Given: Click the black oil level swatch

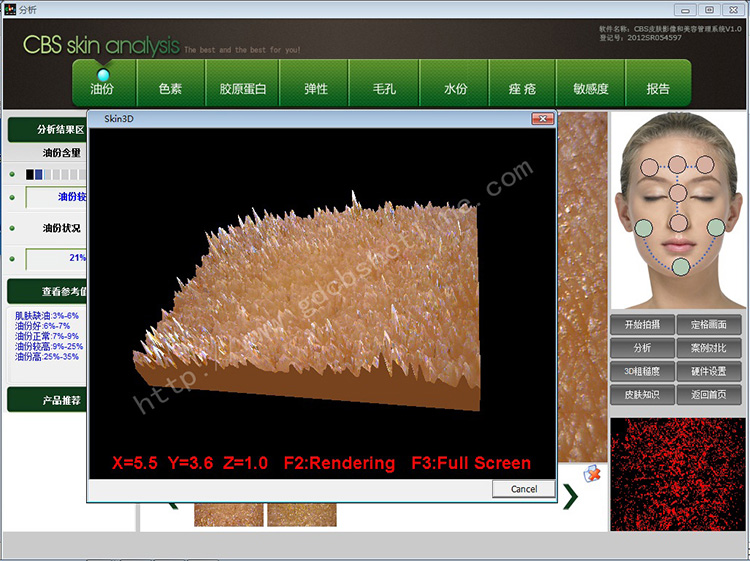Looking at the screenshot, I should [x=30, y=175].
